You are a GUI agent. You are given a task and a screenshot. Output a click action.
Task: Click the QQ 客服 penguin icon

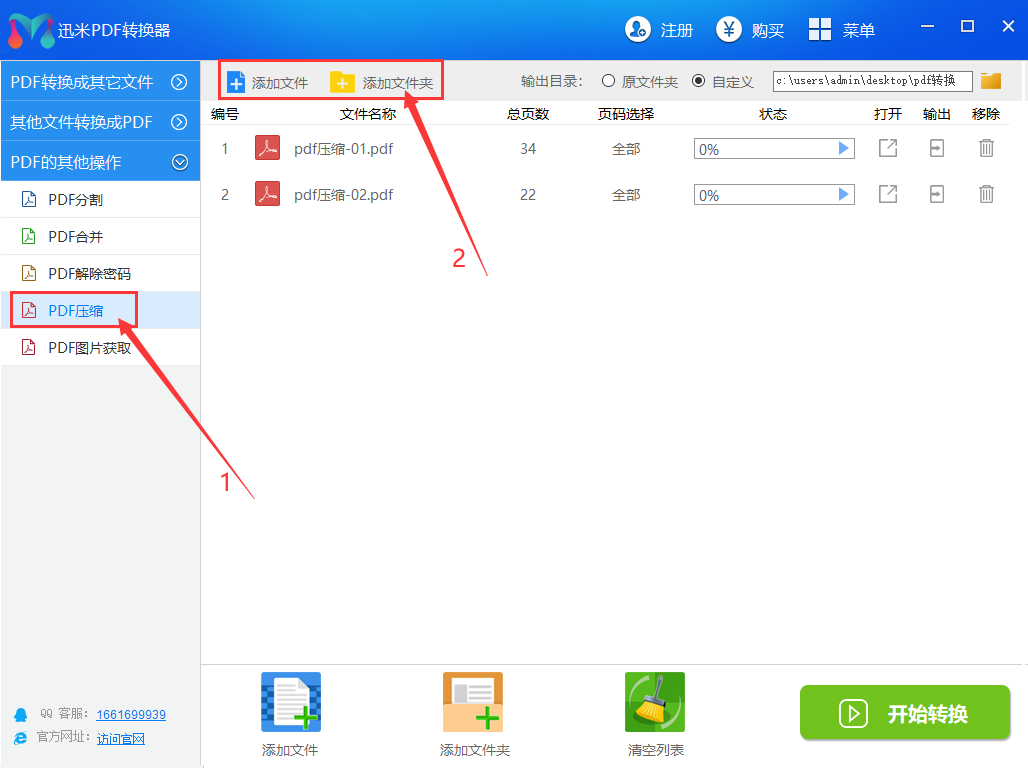21,714
